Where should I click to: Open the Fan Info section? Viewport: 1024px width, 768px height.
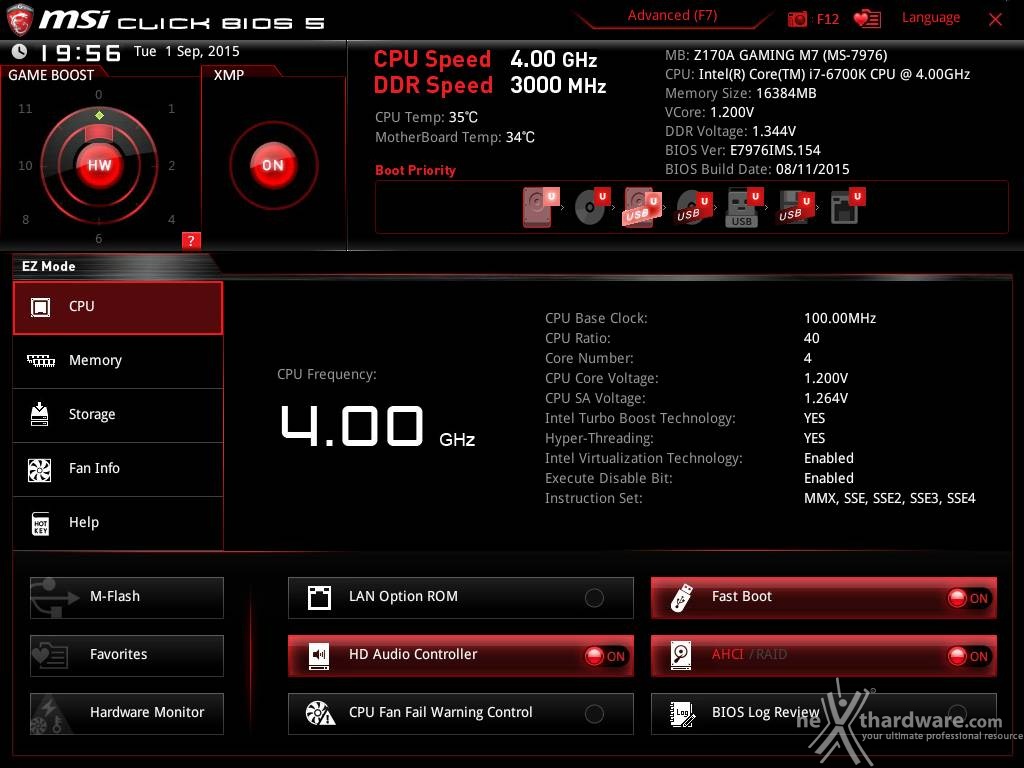(118, 470)
